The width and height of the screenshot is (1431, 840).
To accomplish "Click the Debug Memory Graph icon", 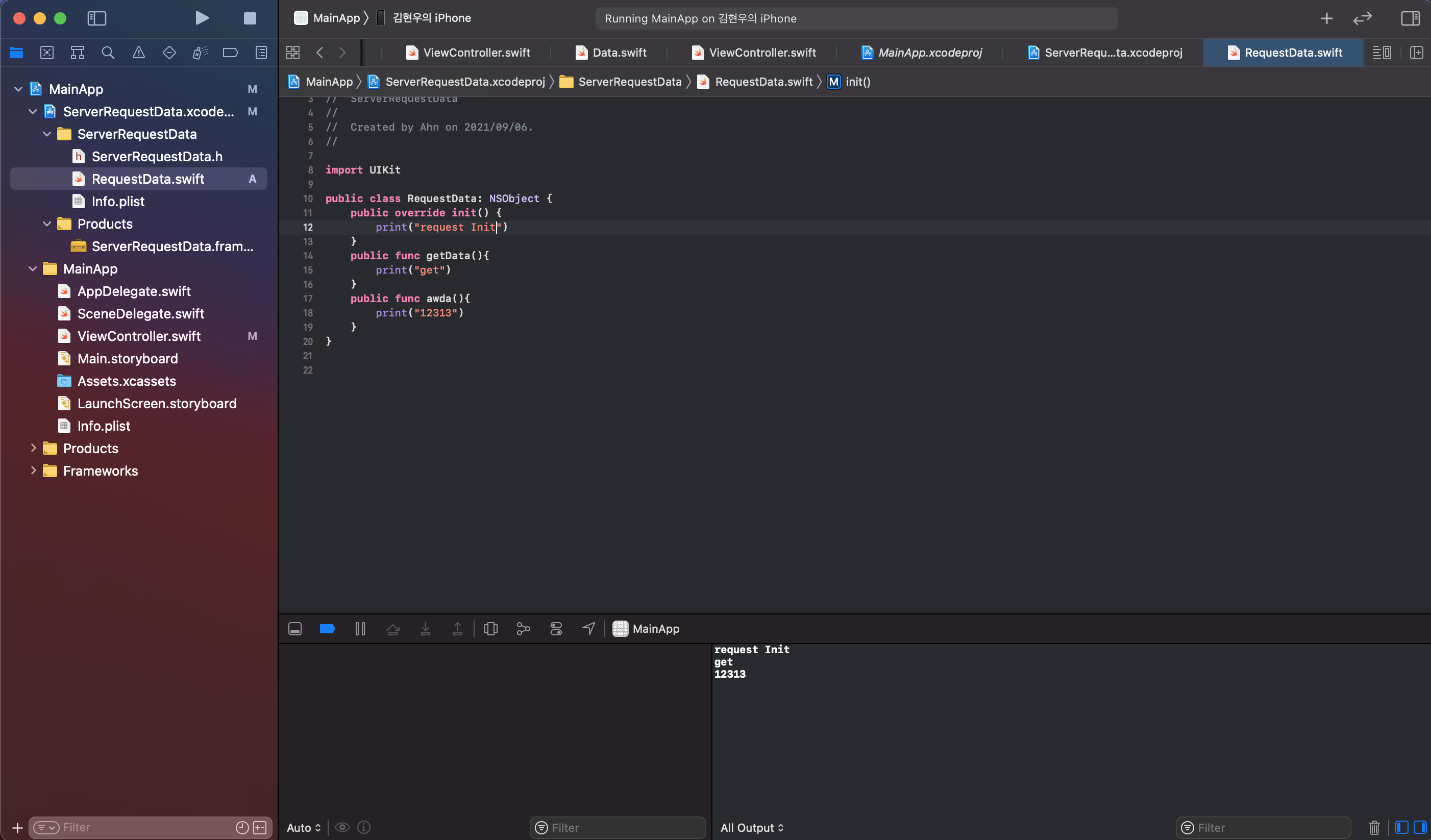I will [523, 629].
